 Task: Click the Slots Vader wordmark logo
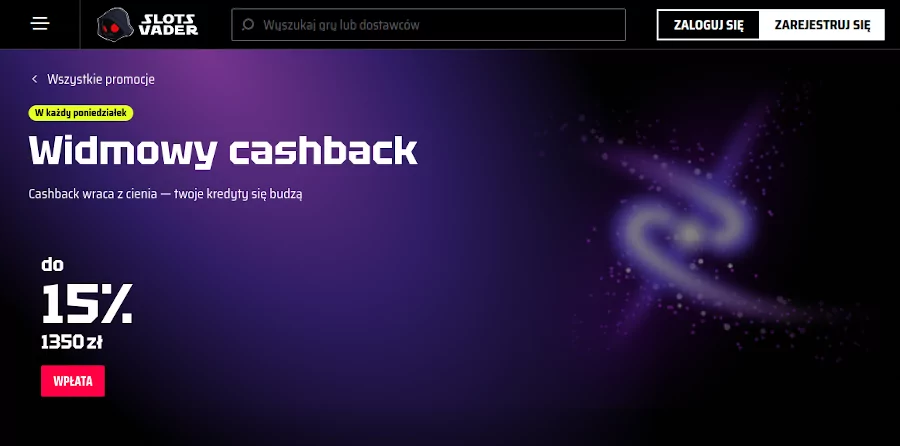coord(168,25)
